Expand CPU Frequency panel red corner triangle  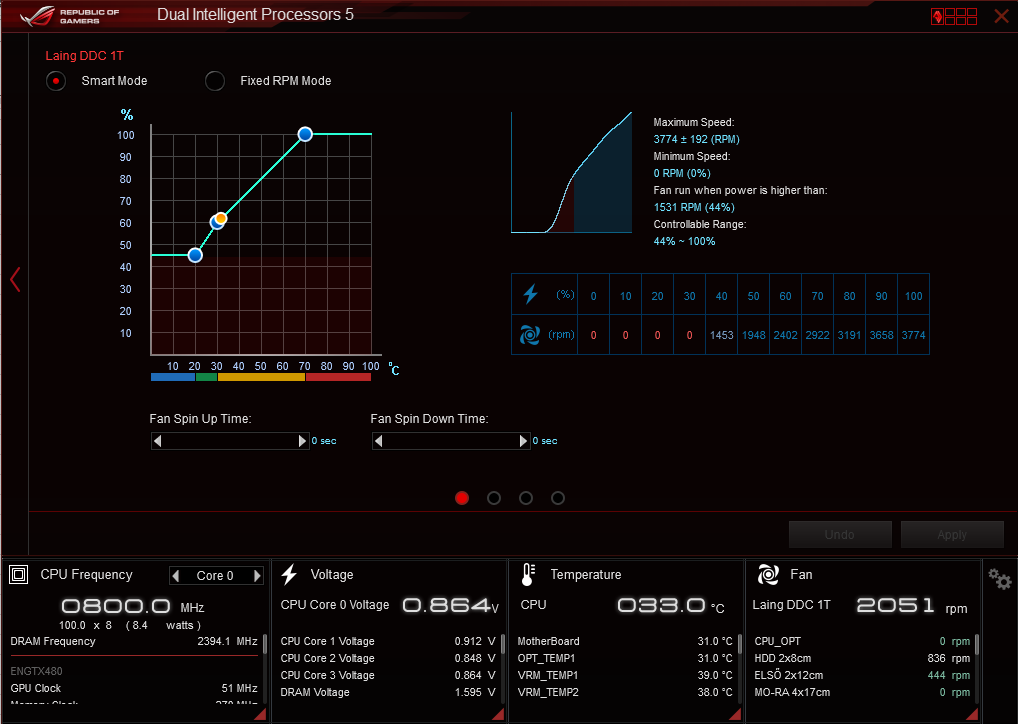(260, 714)
